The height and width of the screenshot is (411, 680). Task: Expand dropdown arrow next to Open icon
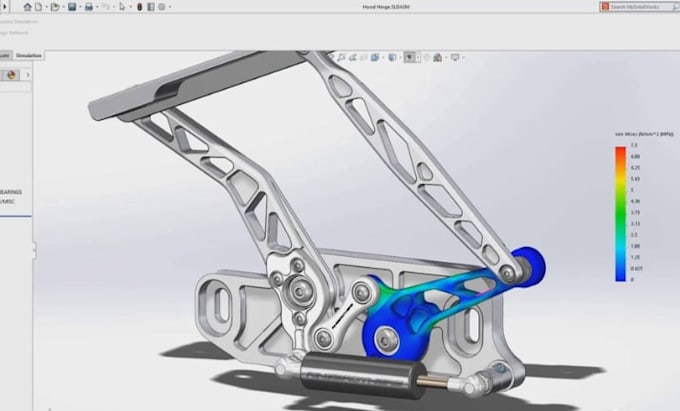(64, 7)
